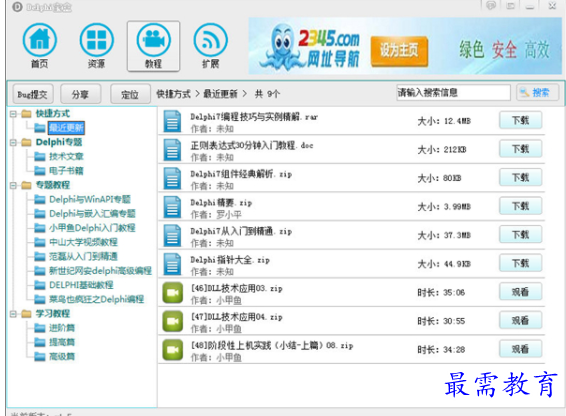Download Delphi7编程技巧与实例精解.rar
The height and width of the screenshot is (416, 566).
click(x=521, y=121)
